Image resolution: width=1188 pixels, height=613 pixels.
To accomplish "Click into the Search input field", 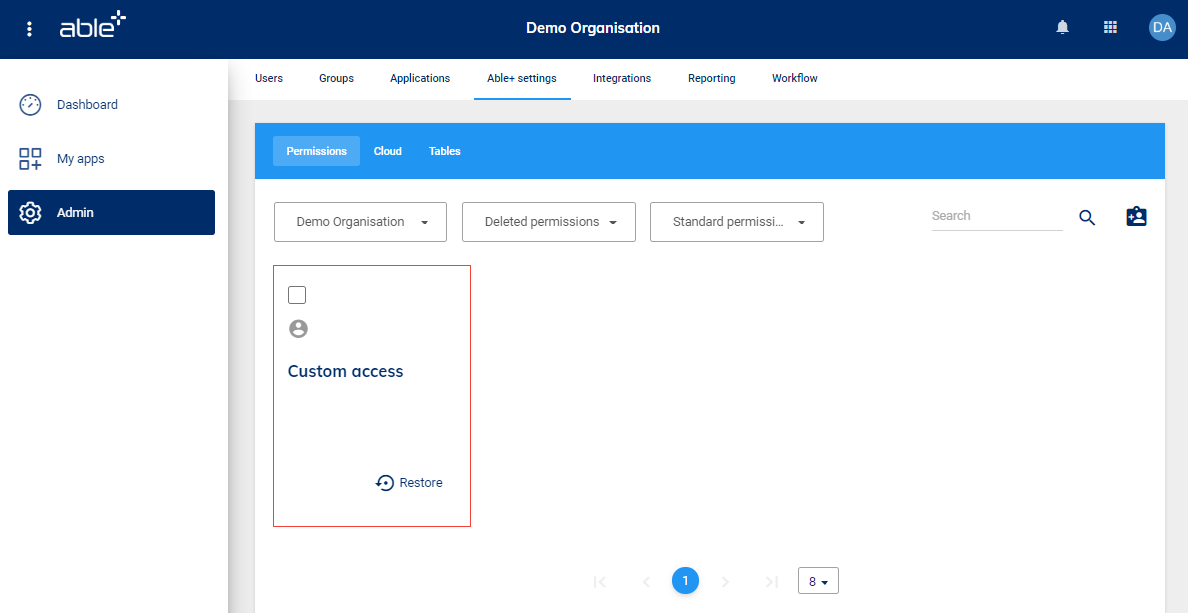I will pos(995,216).
